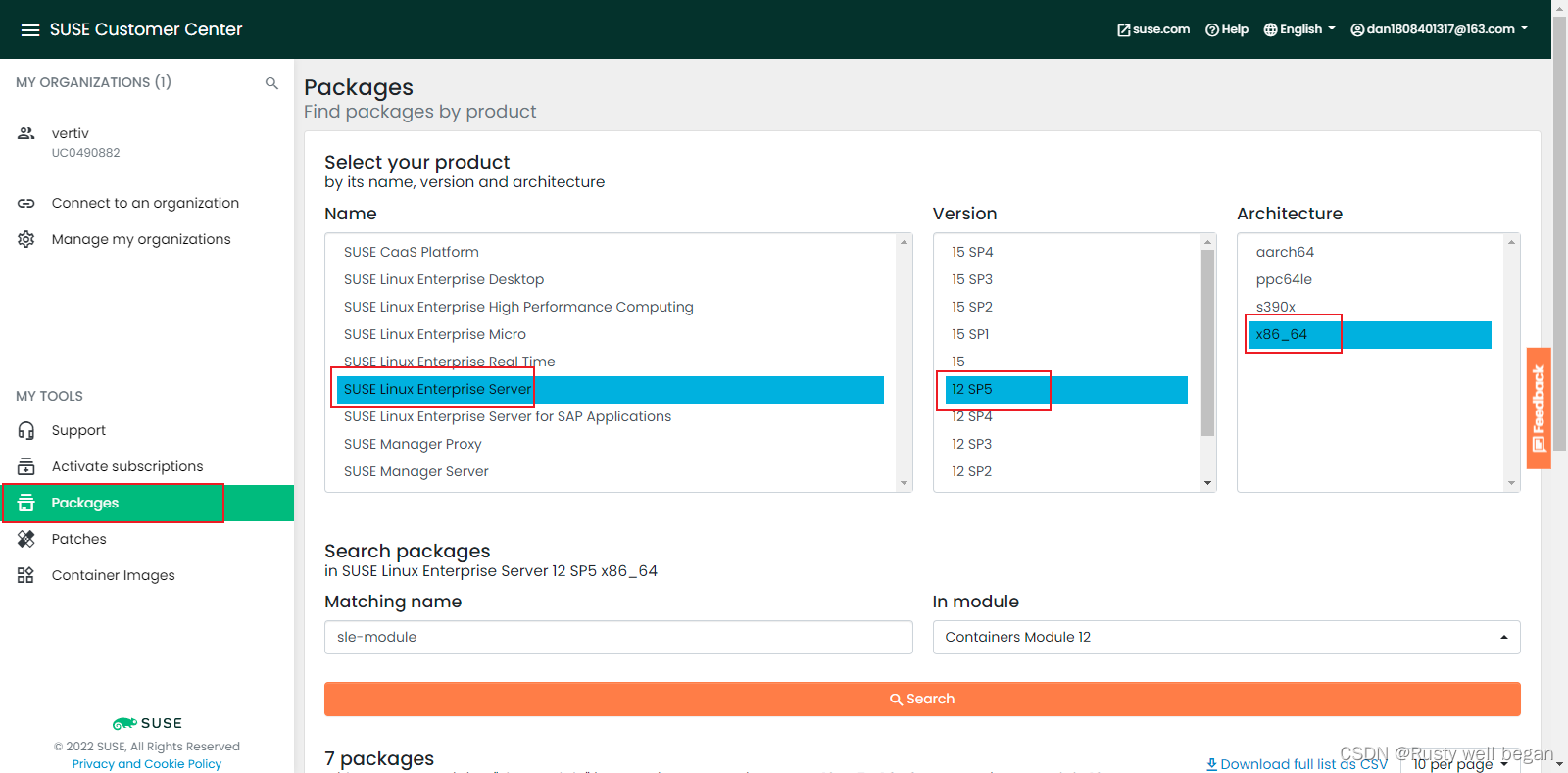The width and height of the screenshot is (1568, 773).
Task: Select s390x architecture
Action: [1370, 307]
